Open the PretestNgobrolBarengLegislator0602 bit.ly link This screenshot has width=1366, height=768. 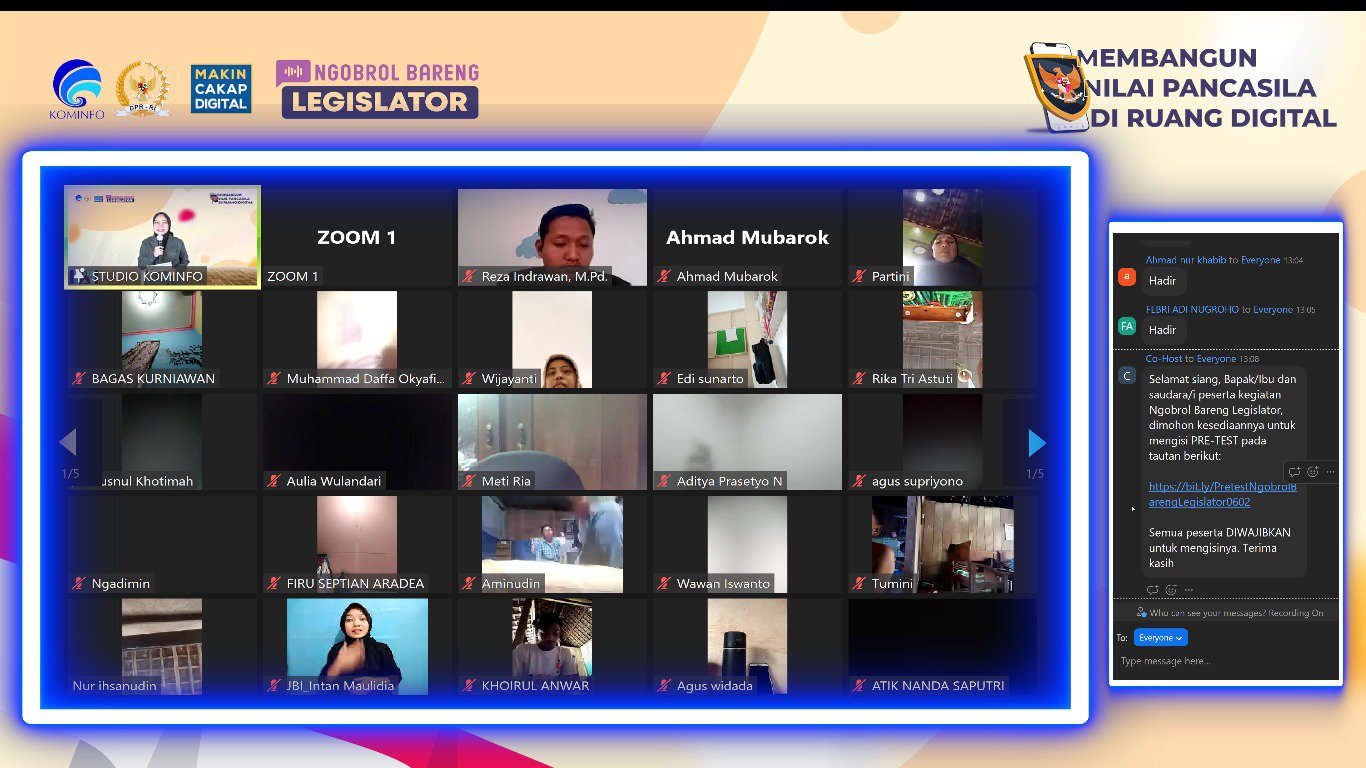1222,494
